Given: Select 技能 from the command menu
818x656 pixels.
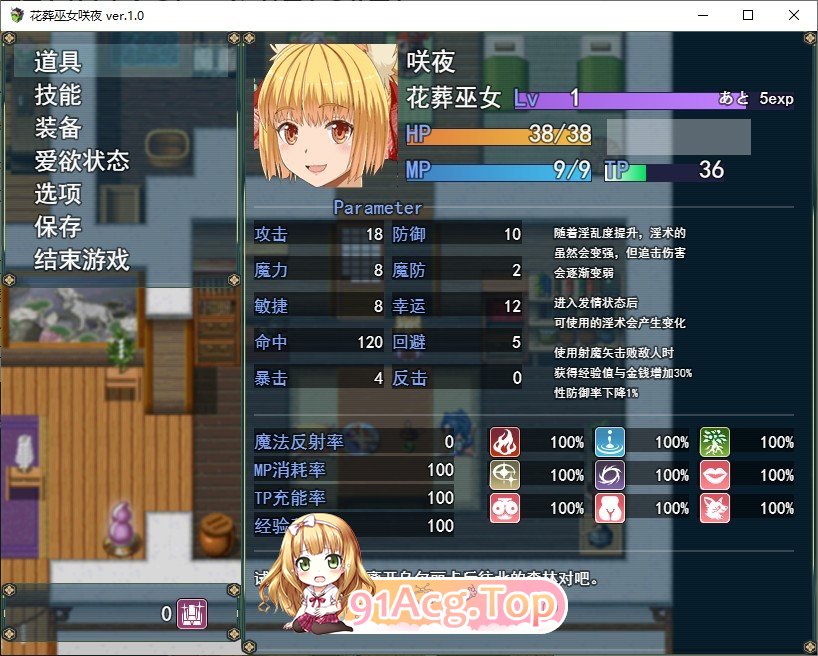Looking at the screenshot, I should [58, 95].
